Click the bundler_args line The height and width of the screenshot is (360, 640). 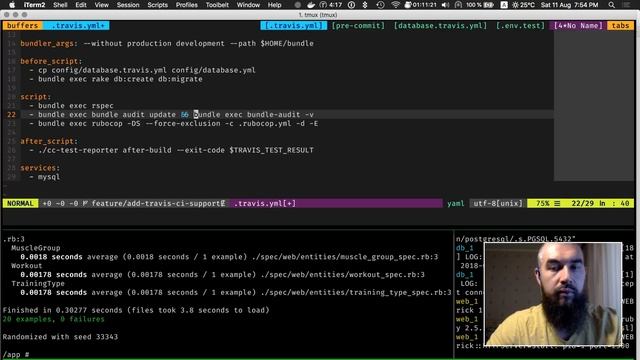167,43
